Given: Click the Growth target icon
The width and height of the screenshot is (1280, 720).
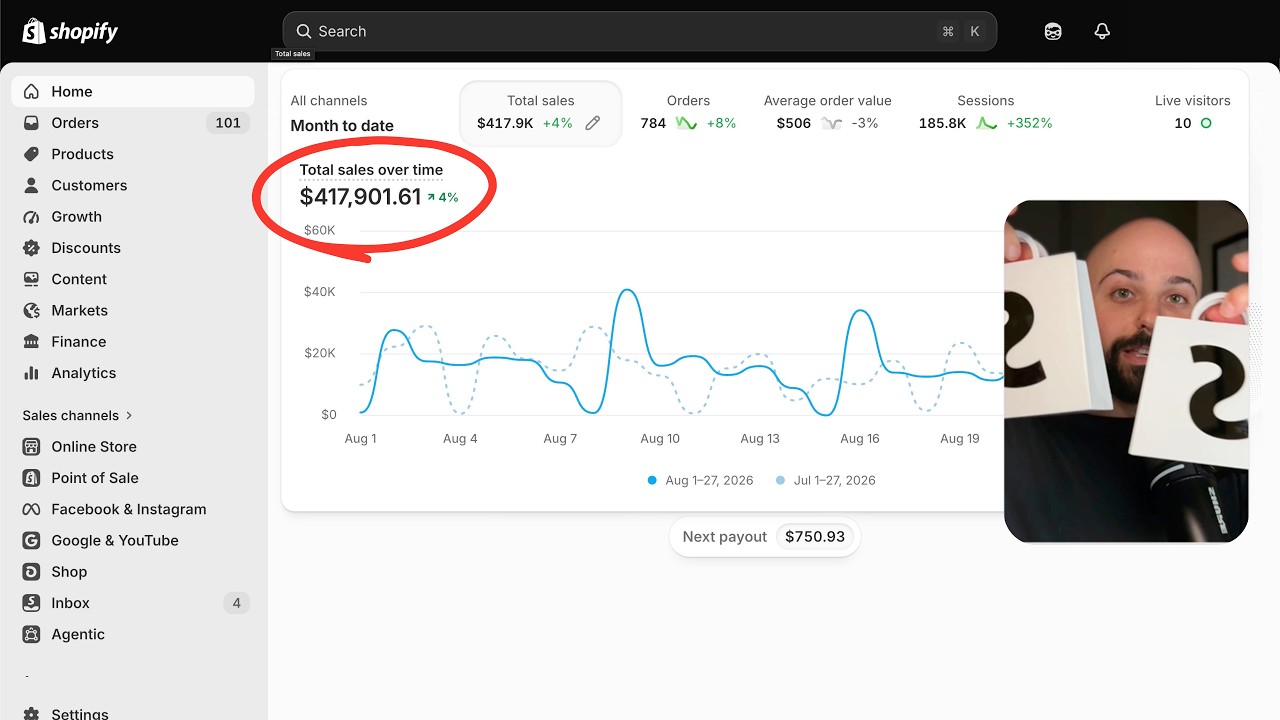Looking at the screenshot, I should [x=32, y=217].
